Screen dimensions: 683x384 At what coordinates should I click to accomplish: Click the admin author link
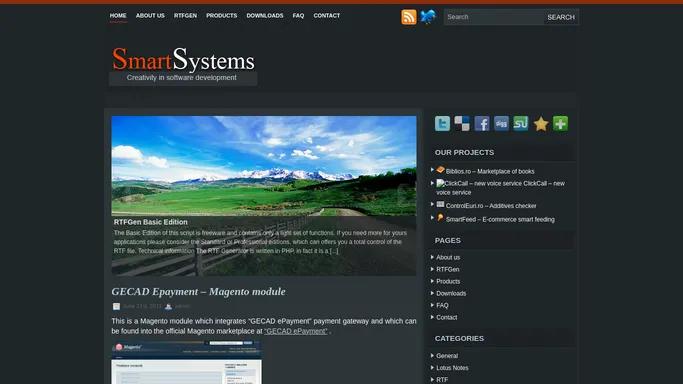click(183, 307)
